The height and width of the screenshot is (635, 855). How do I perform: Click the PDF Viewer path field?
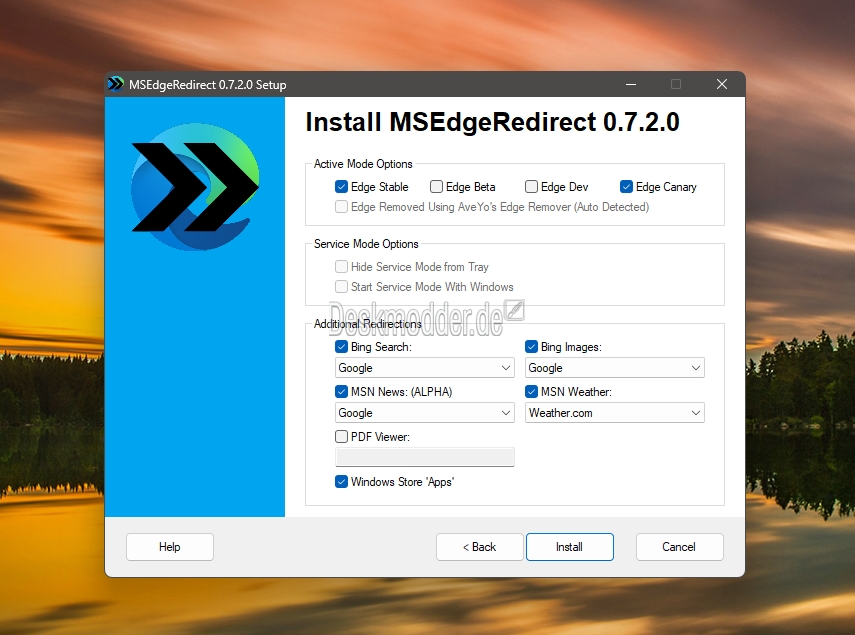point(424,457)
